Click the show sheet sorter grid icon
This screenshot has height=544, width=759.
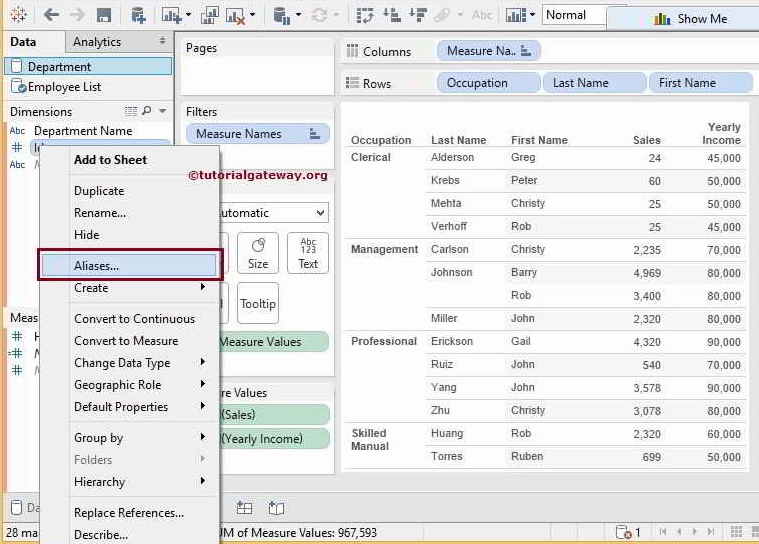pos(736,532)
